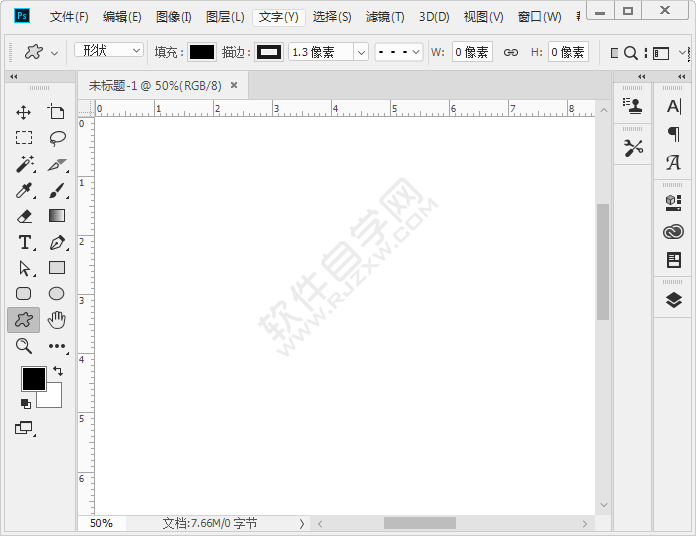Image resolution: width=696 pixels, height=536 pixels.
Task: Select the Custom Shape tool in toolbox
Action: click(x=24, y=320)
